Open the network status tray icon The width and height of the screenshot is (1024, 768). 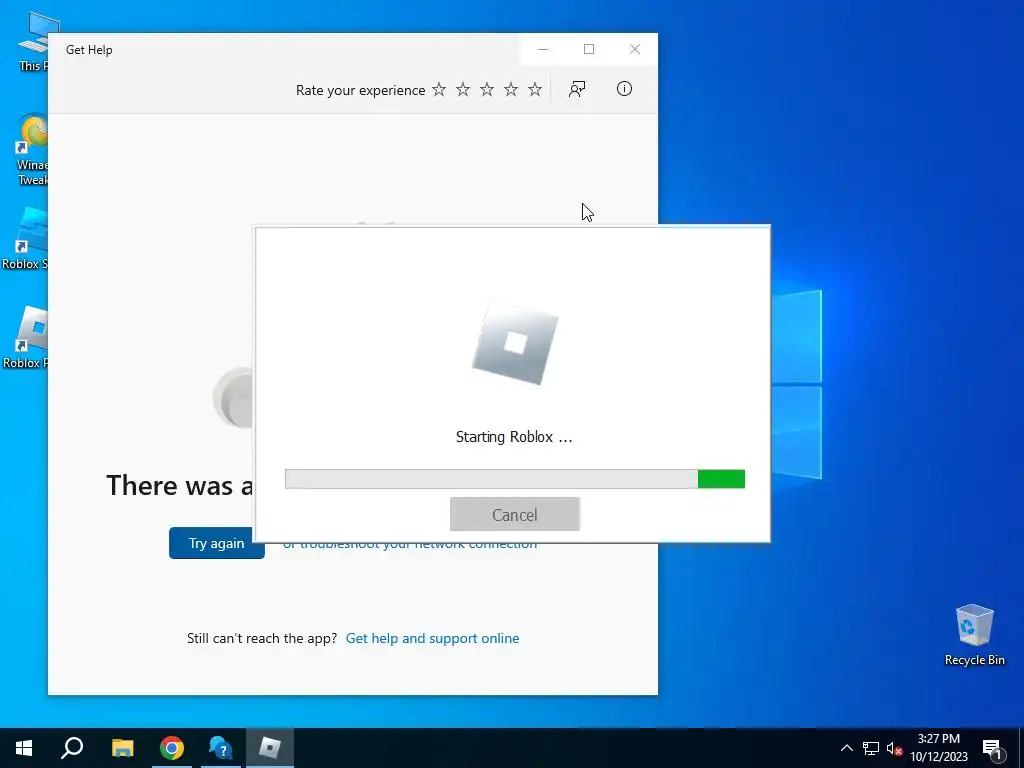click(x=871, y=748)
